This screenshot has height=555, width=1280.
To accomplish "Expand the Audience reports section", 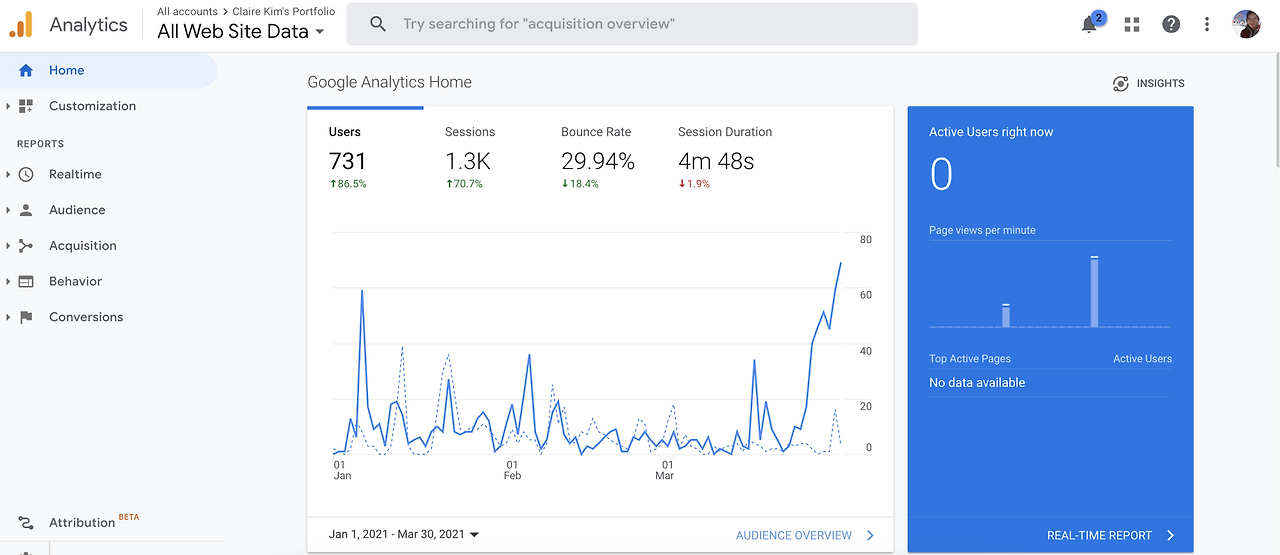I will (x=8, y=210).
